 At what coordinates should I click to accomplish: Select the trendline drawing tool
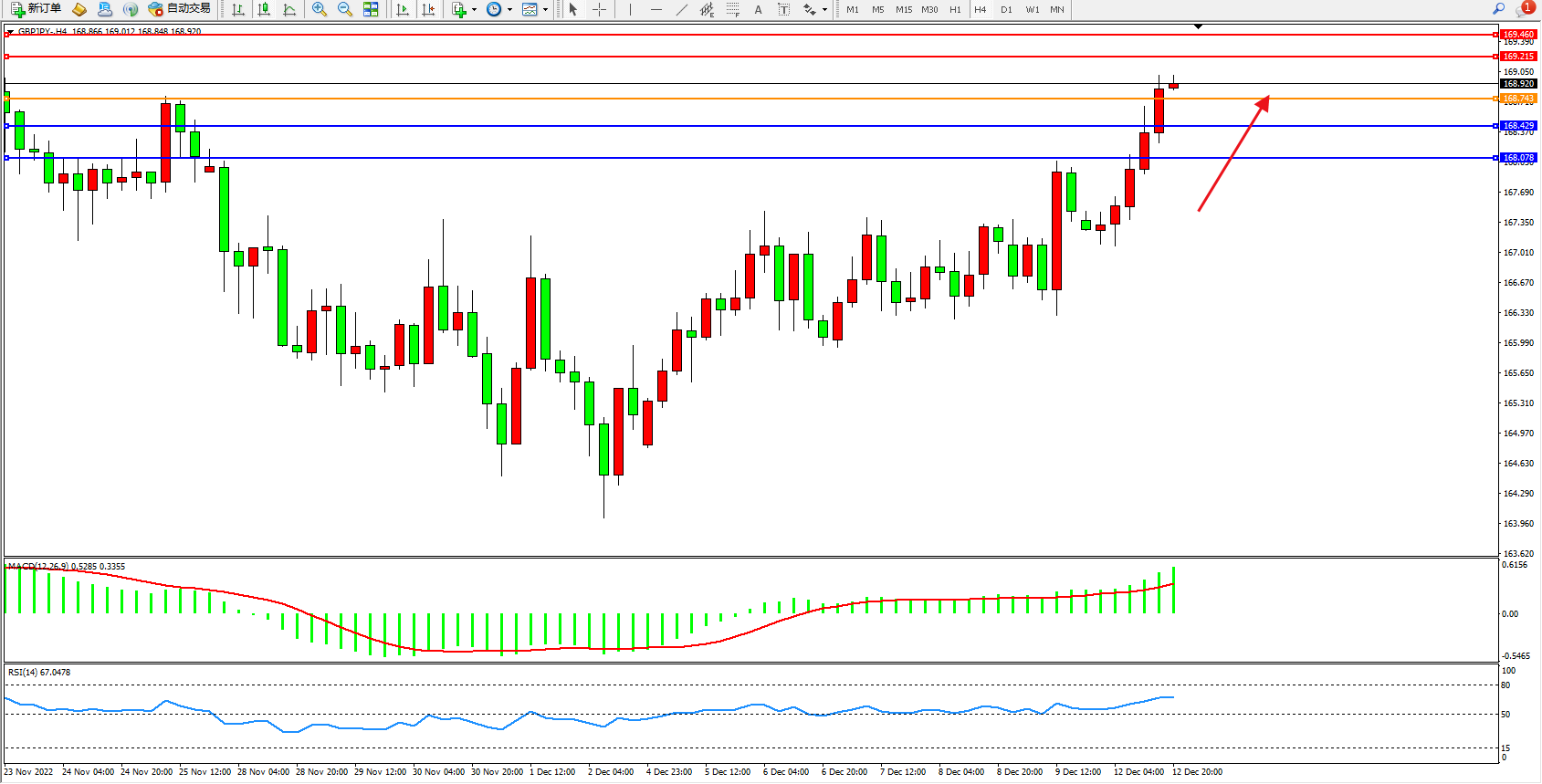pyautogui.click(x=682, y=9)
